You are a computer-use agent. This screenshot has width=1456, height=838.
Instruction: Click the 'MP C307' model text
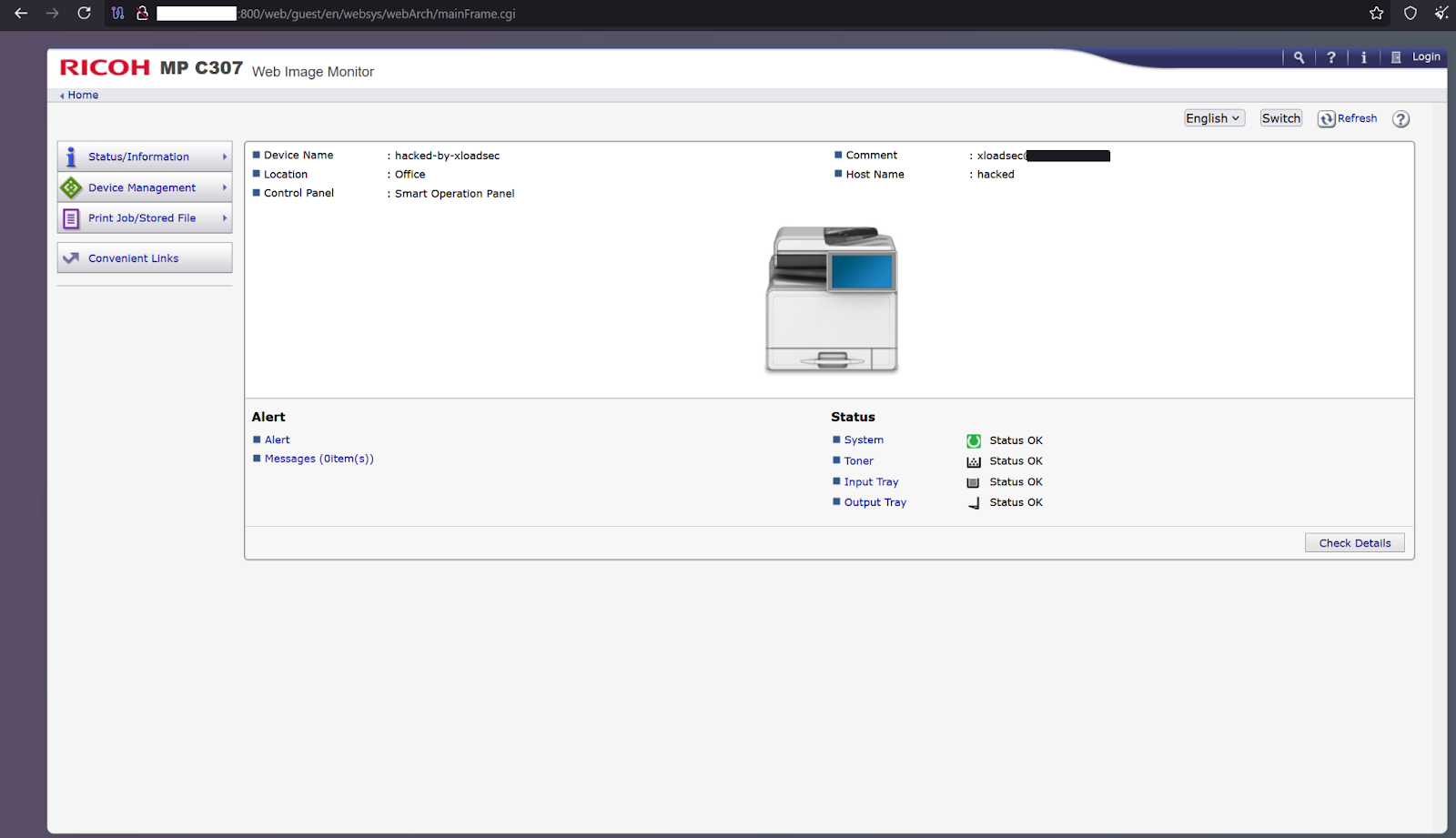[201, 68]
